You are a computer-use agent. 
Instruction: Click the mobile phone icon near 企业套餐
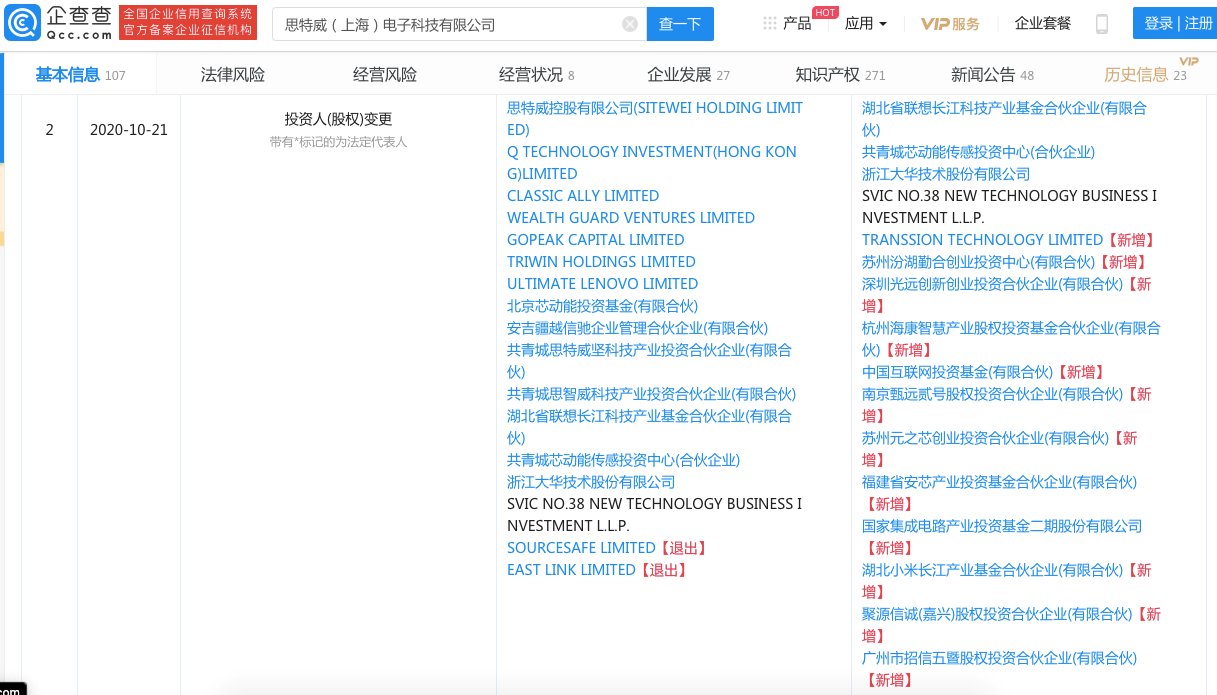point(1101,23)
